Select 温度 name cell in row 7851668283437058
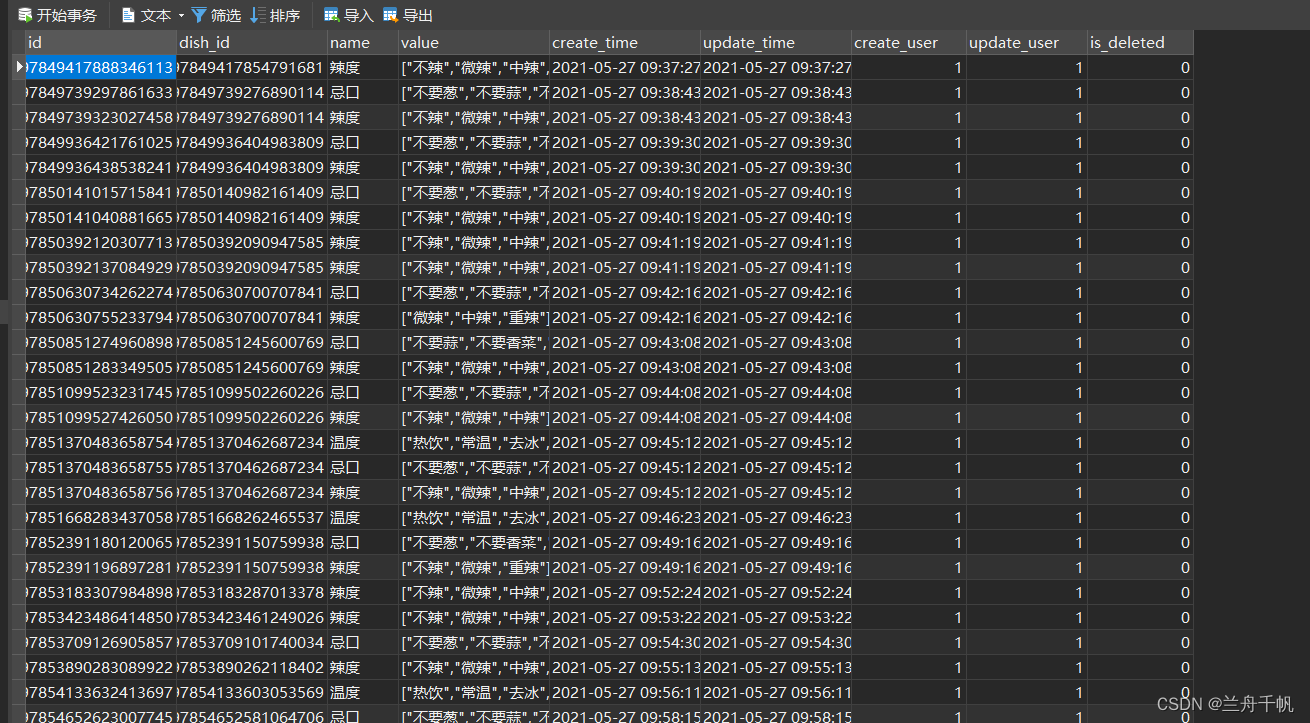The height and width of the screenshot is (723, 1310). 362,517
